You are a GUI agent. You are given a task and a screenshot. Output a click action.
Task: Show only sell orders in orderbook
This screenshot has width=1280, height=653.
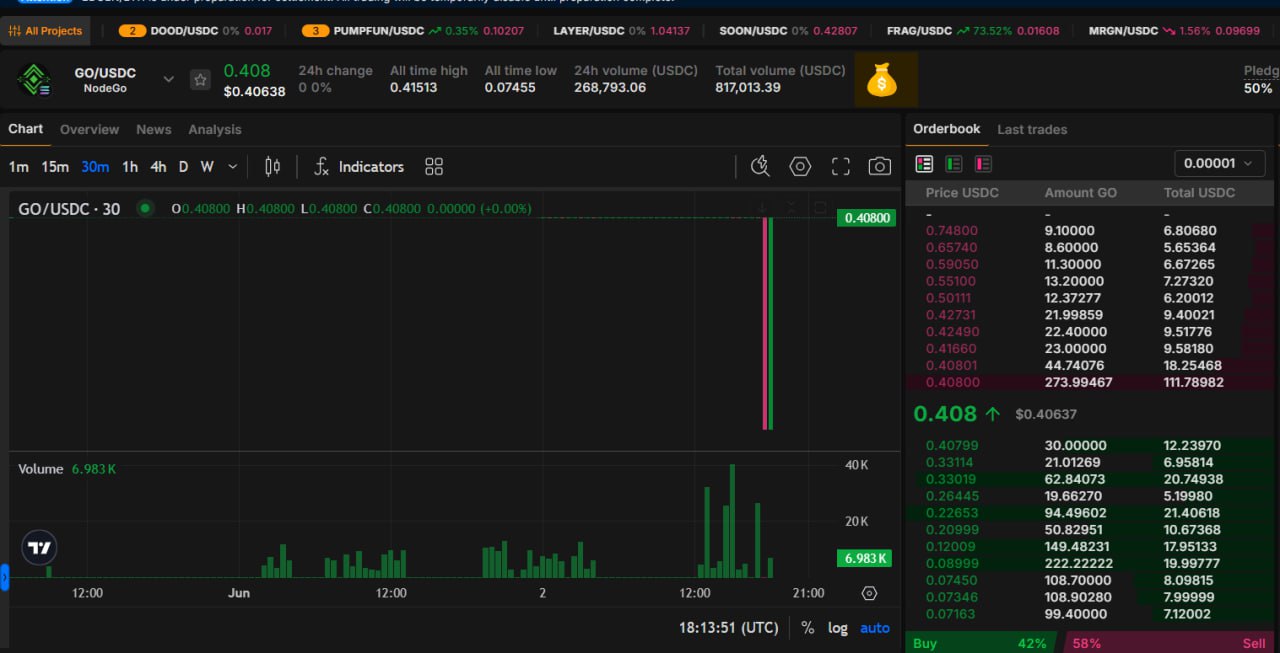pos(983,163)
